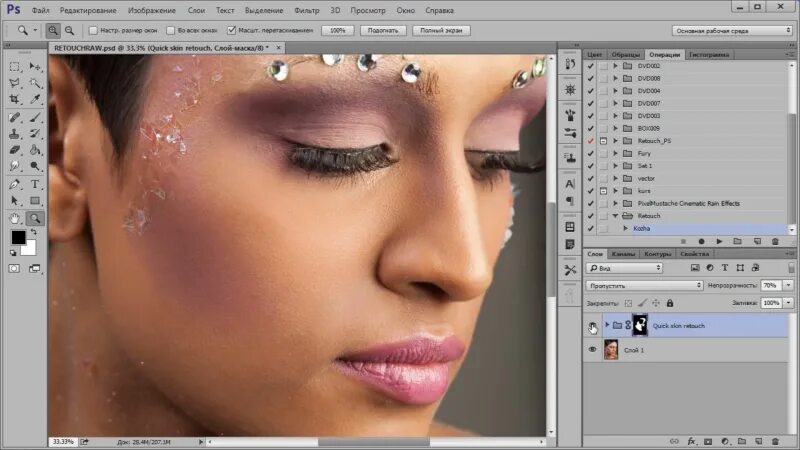Select the Hand tool

15,218
